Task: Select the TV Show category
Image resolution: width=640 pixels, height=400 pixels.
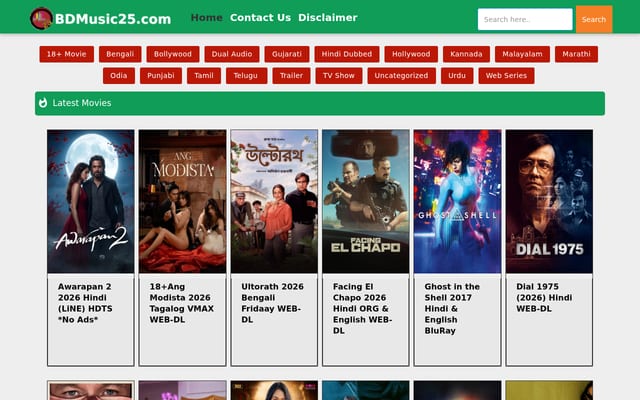Action: pos(339,76)
